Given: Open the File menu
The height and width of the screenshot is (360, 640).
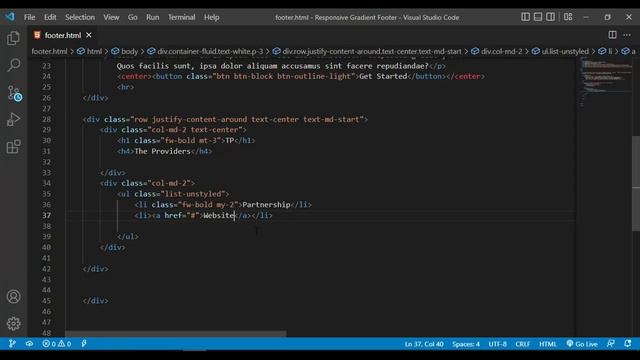Looking at the screenshot, I should point(29,17).
